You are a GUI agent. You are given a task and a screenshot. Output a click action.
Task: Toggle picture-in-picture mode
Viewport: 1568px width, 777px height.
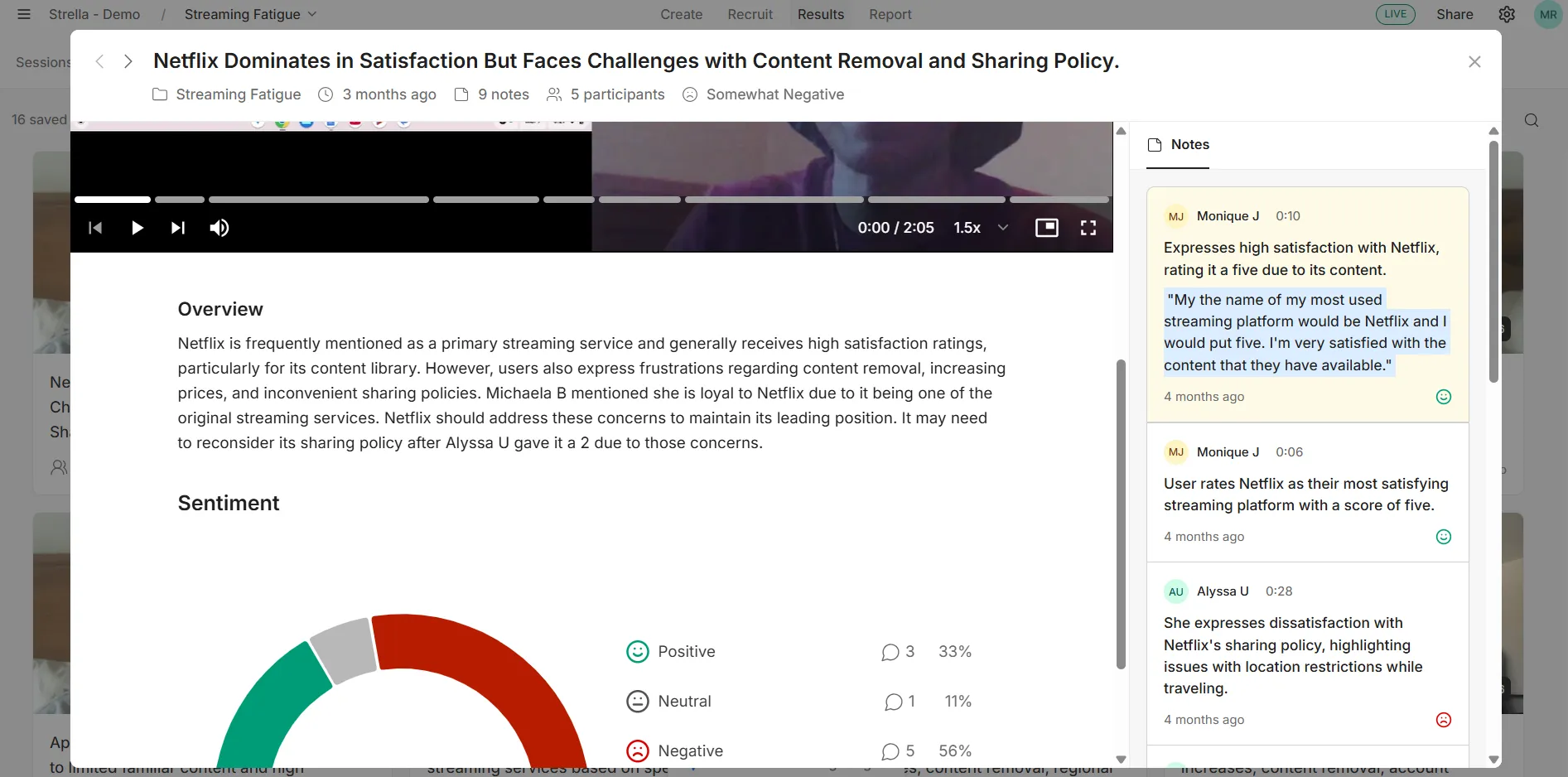[1047, 228]
